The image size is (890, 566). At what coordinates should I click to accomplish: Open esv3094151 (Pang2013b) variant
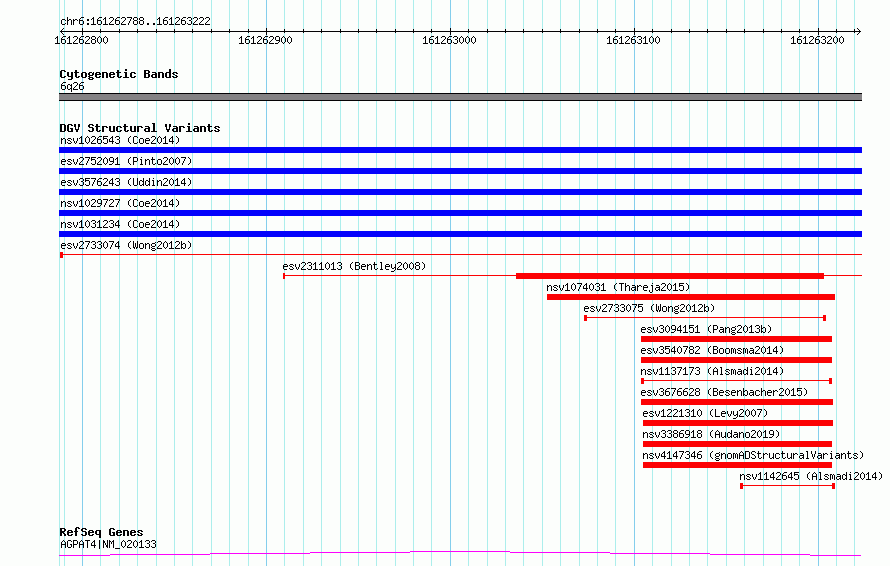pos(706,329)
